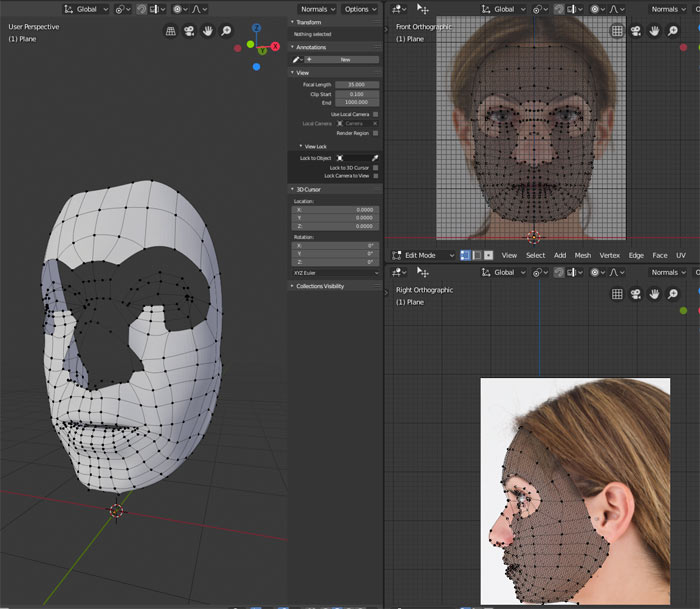Viewport: 700px width, 609px height.
Task: Open Normals dropdown in Right Orthographic header
Action: coord(668,272)
